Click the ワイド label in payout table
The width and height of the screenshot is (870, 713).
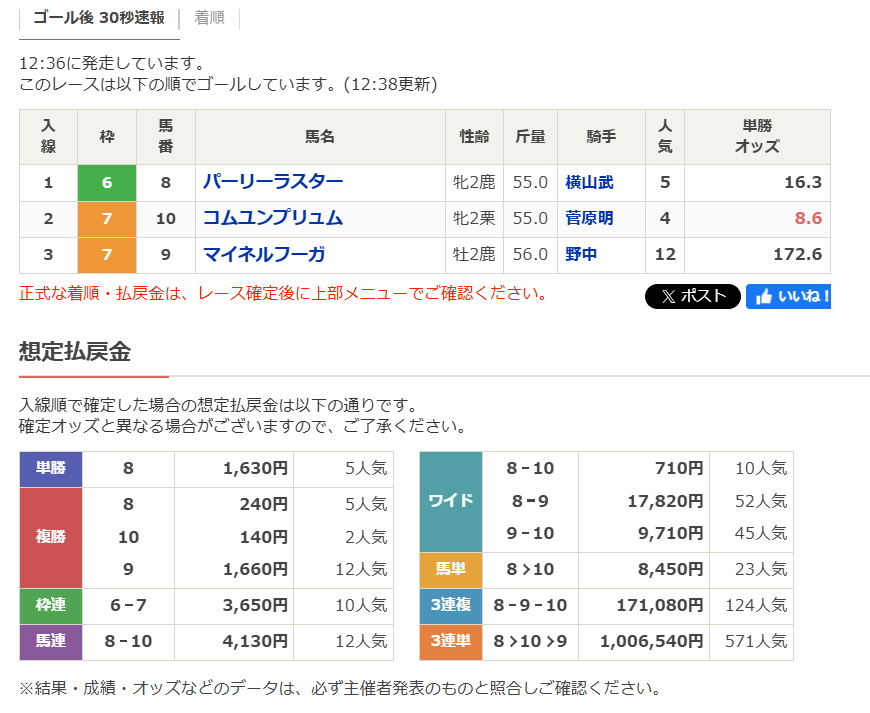pyautogui.click(x=451, y=501)
